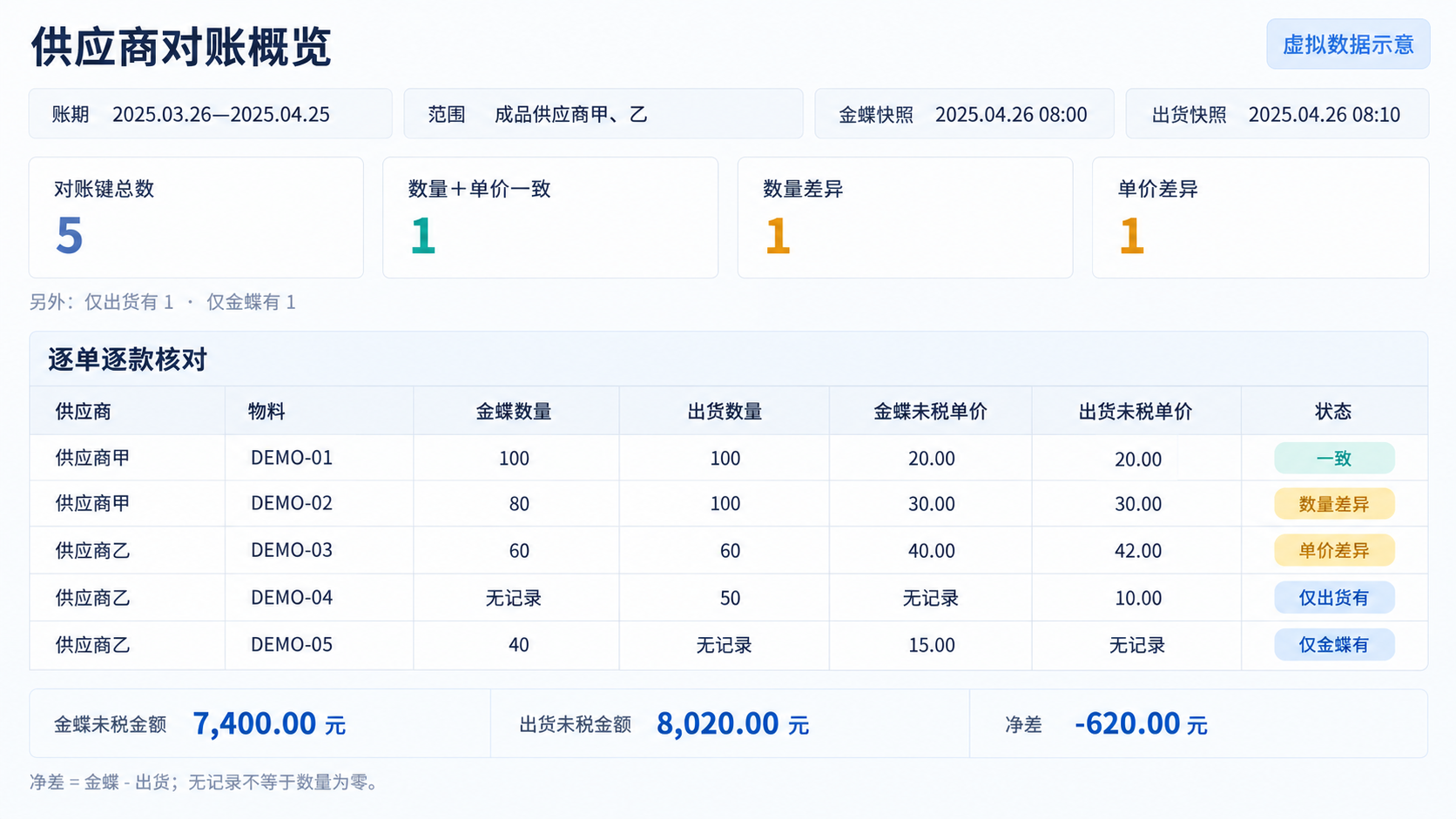Screen dimensions: 1456x819
Task: Click the 净差 = 金蝶 - 出货 footnote
Action: (206, 782)
